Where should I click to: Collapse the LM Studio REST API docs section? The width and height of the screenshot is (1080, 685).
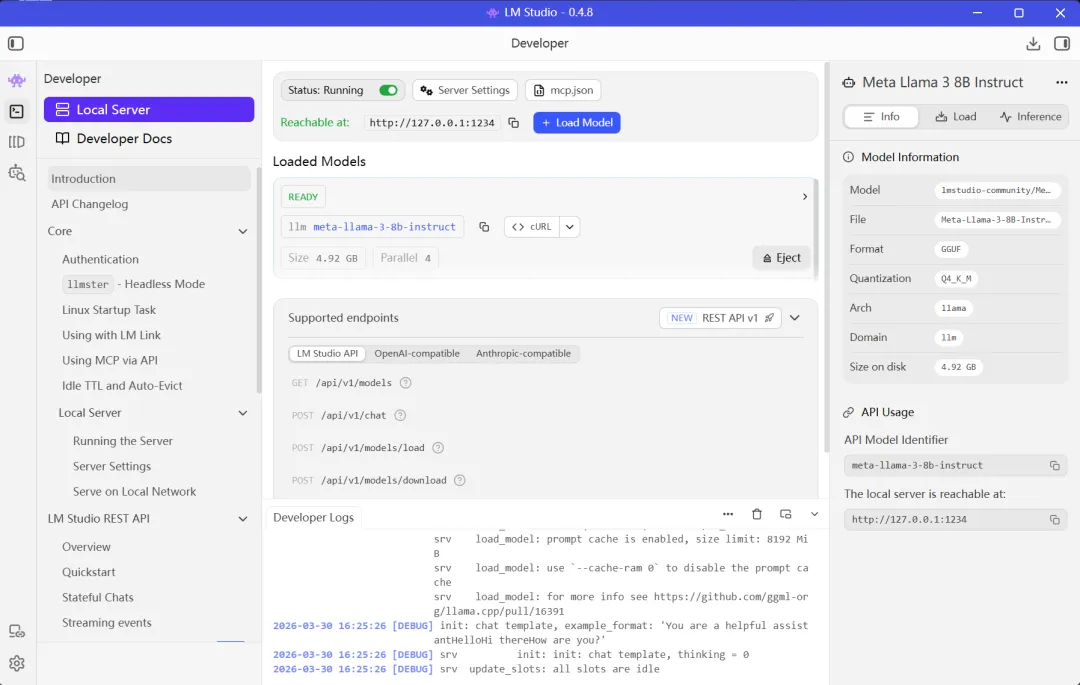(242, 519)
